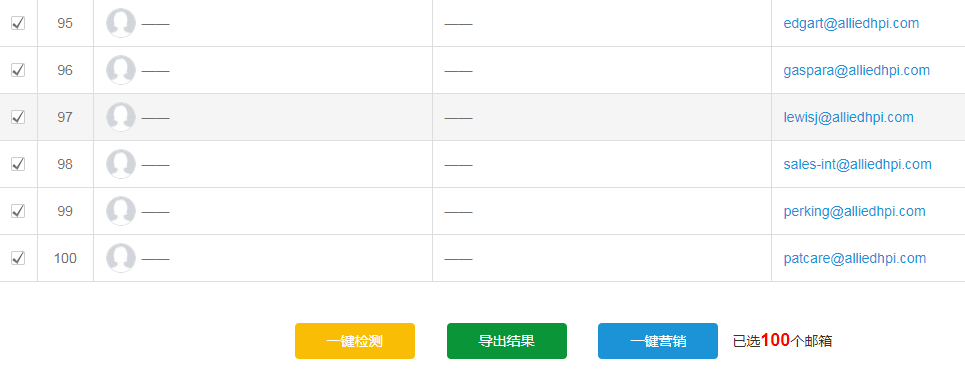965x369 pixels.
Task: Click the yellow 一键检测 button
Action: (x=354, y=341)
